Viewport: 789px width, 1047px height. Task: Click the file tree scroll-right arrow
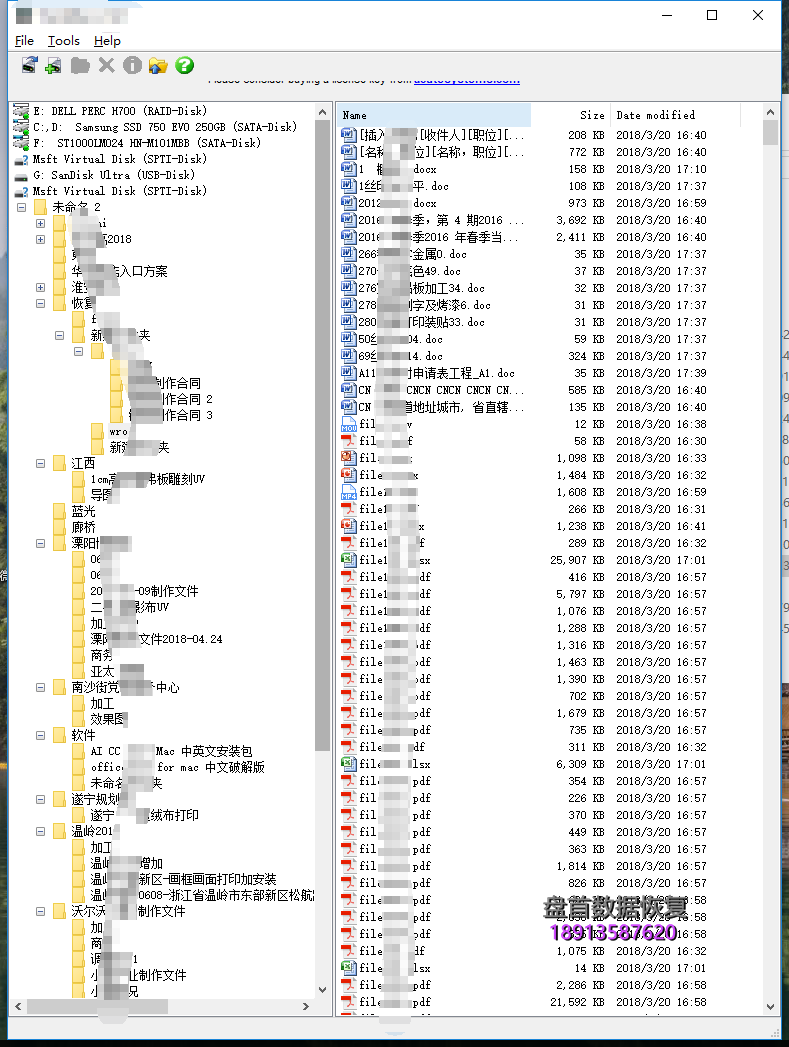click(x=306, y=1006)
